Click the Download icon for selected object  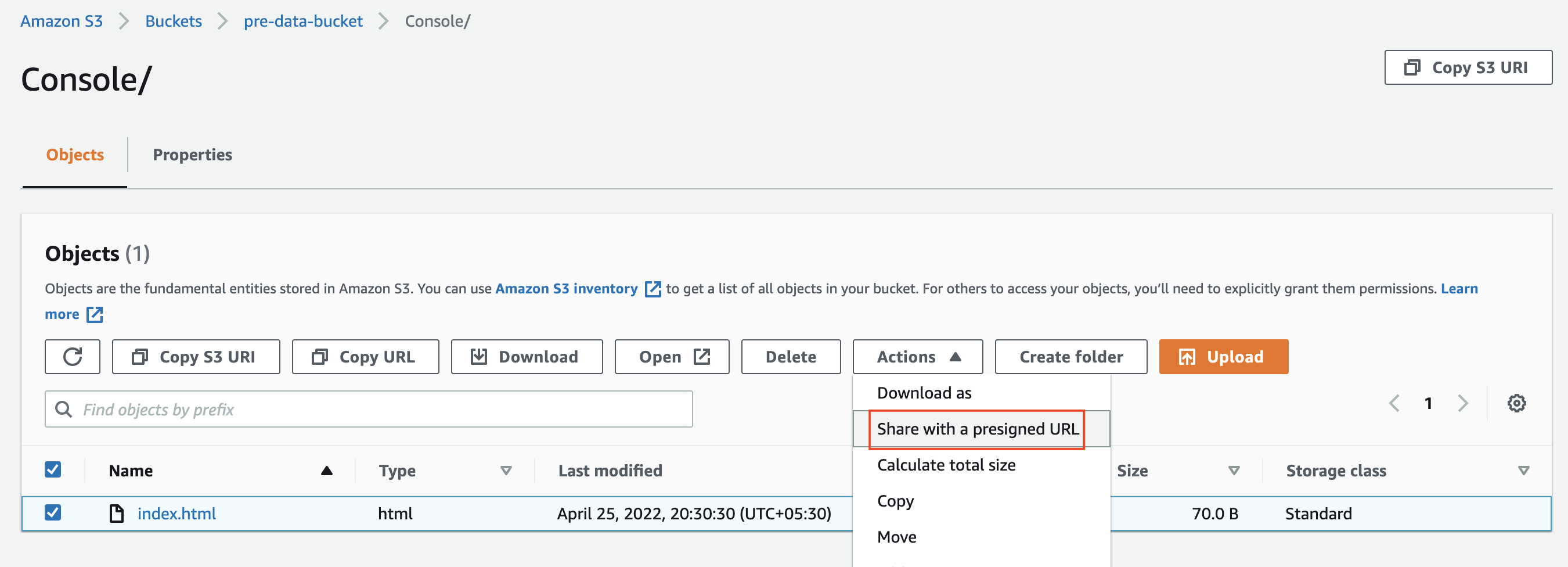[x=478, y=356]
